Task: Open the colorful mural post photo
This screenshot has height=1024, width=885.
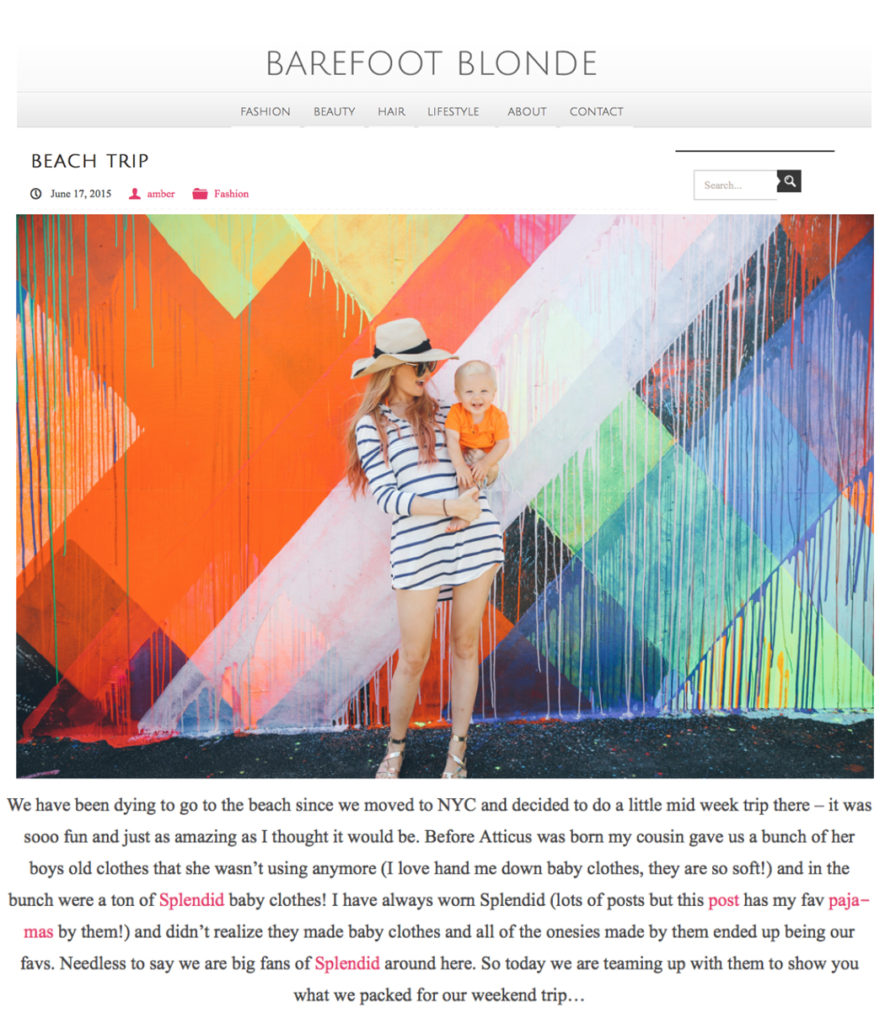Action: pos(445,496)
